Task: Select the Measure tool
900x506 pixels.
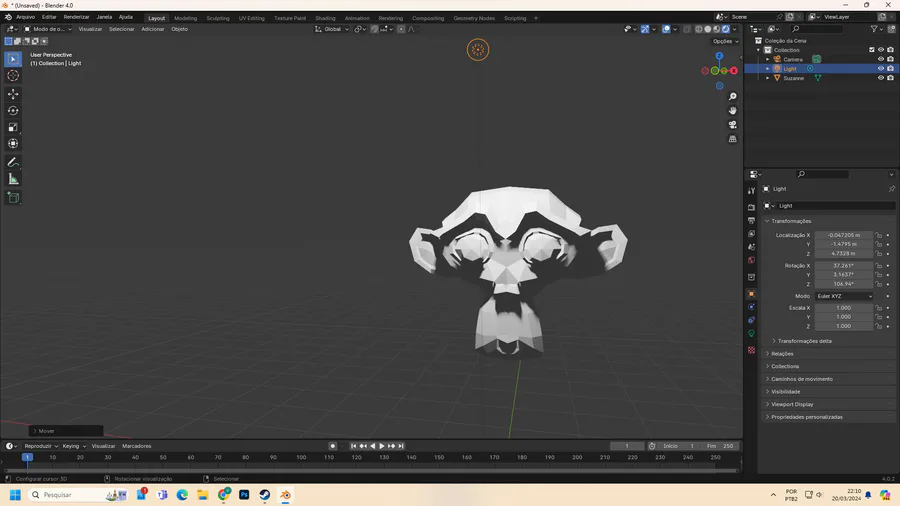Action: pyautogui.click(x=13, y=180)
